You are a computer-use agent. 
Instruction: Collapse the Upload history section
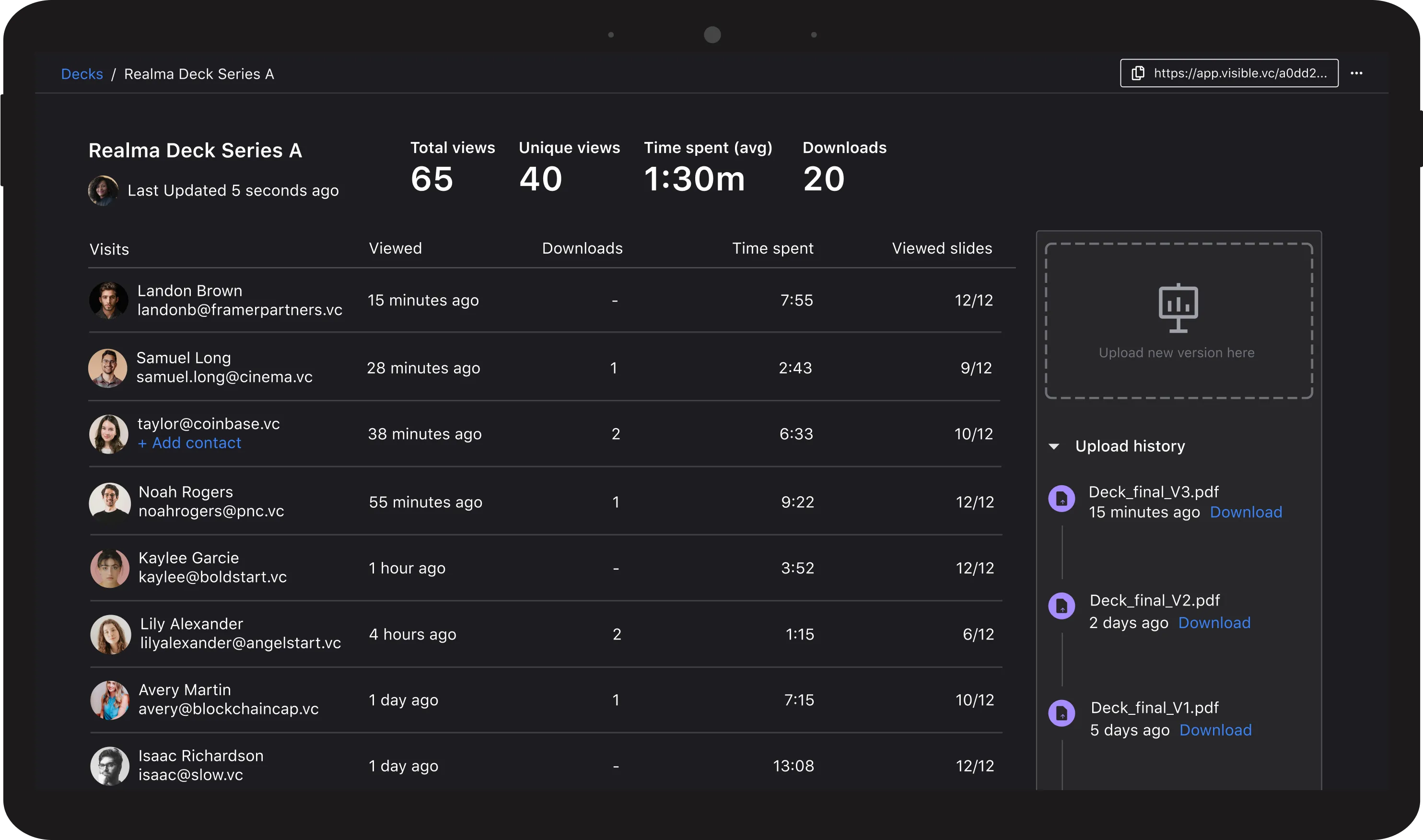pos(1054,446)
